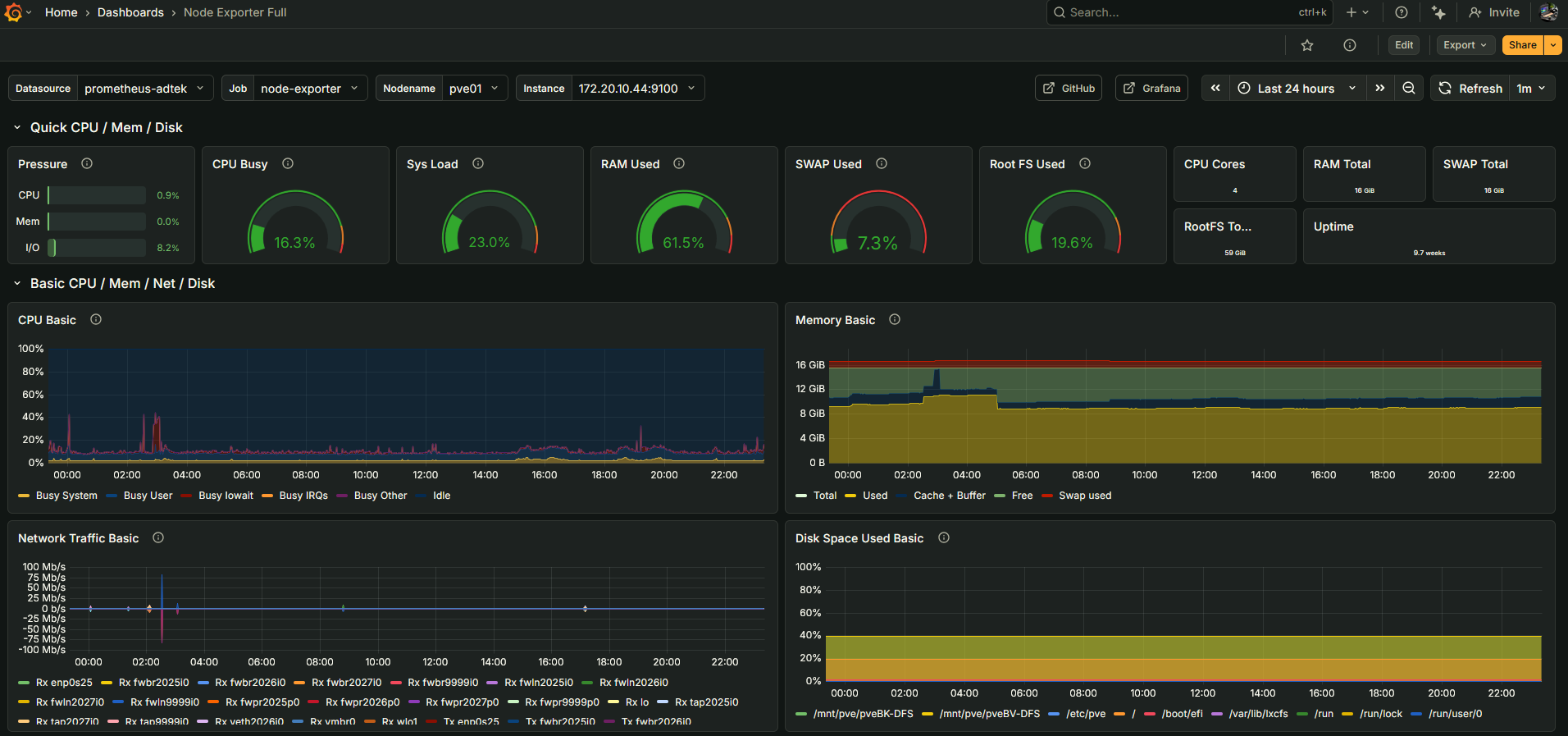Click the orange Share button
The width and height of the screenshot is (1568, 736).
click(x=1522, y=45)
